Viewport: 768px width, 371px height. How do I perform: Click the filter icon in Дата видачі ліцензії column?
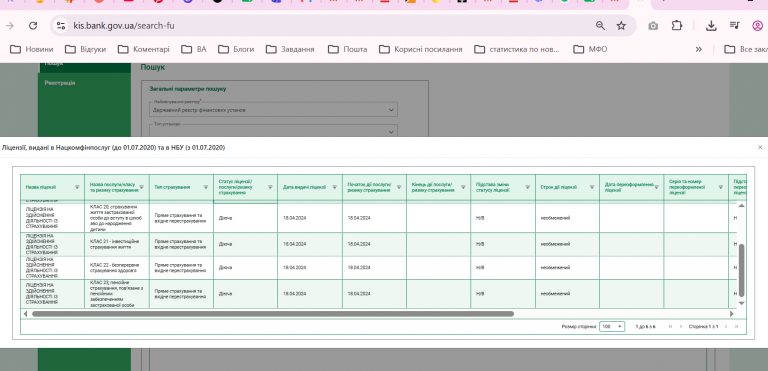click(x=335, y=187)
